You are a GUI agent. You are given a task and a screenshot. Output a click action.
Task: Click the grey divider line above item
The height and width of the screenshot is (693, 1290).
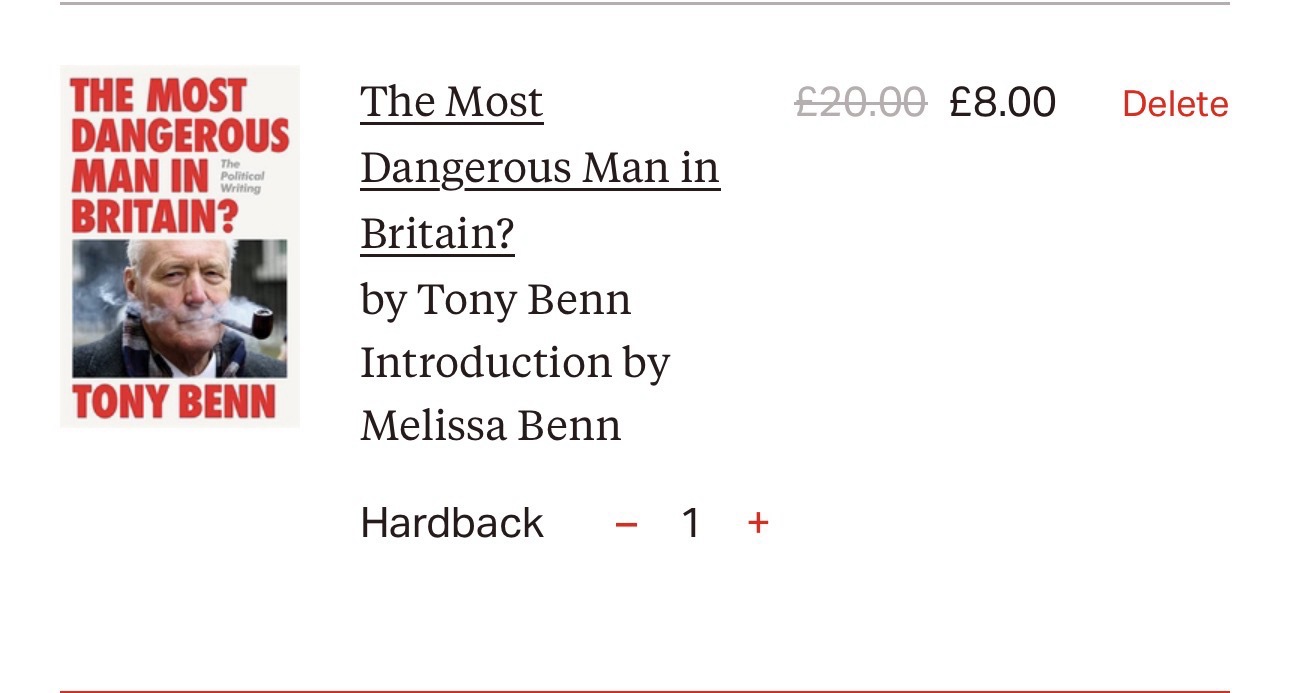(645, 4)
